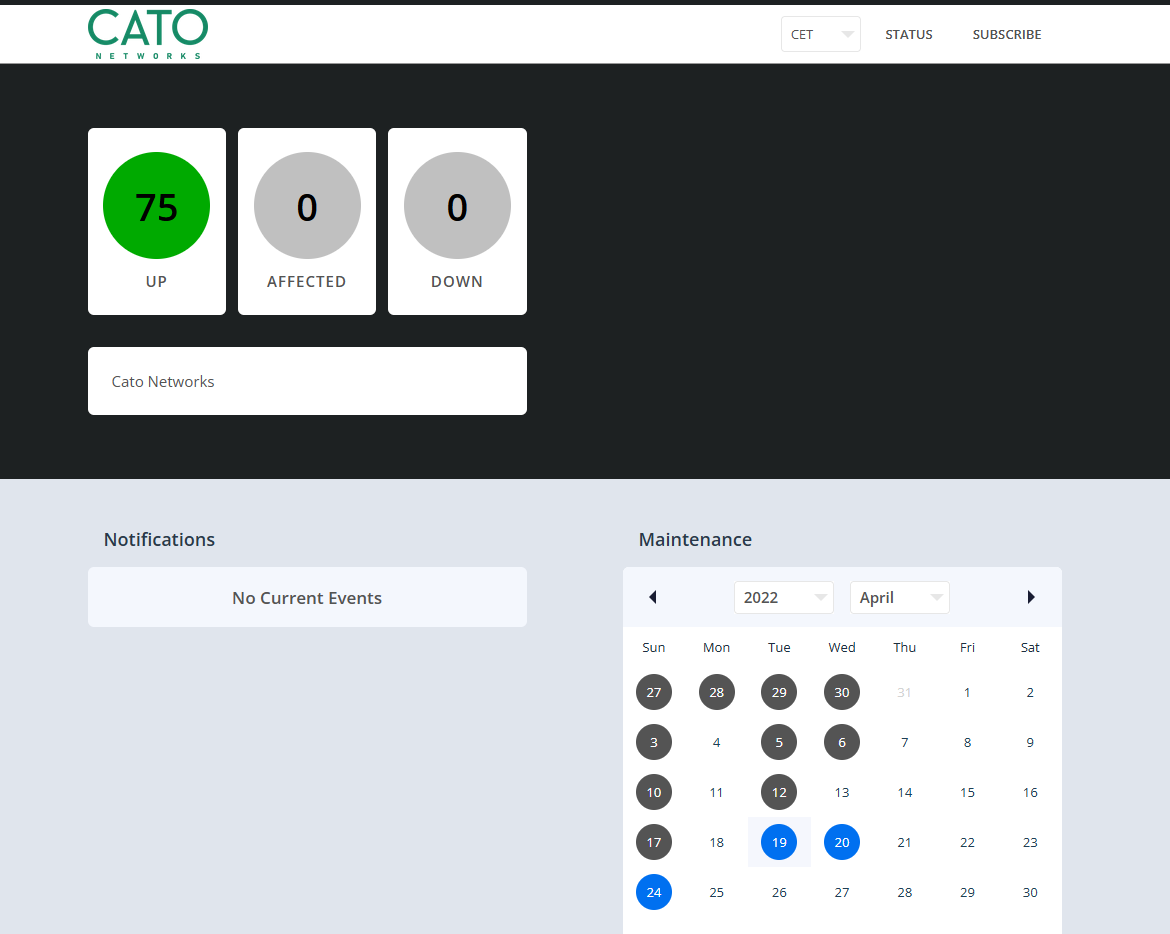Open the SUBSCRIBE section
This screenshot has height=934, width=1170.
pyautogui.click(x=1007, y=34)
